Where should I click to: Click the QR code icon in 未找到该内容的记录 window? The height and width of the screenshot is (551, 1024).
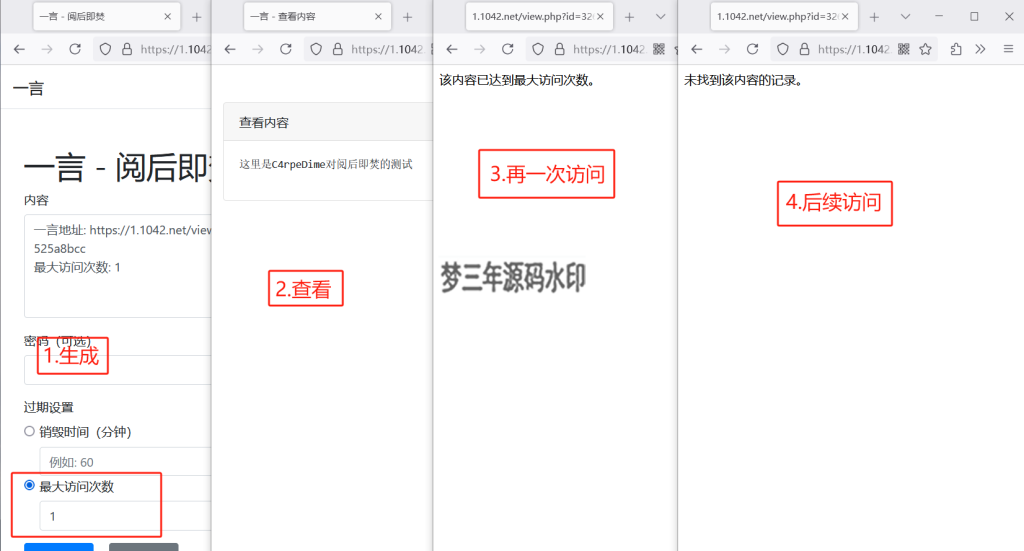pos(904,49)
